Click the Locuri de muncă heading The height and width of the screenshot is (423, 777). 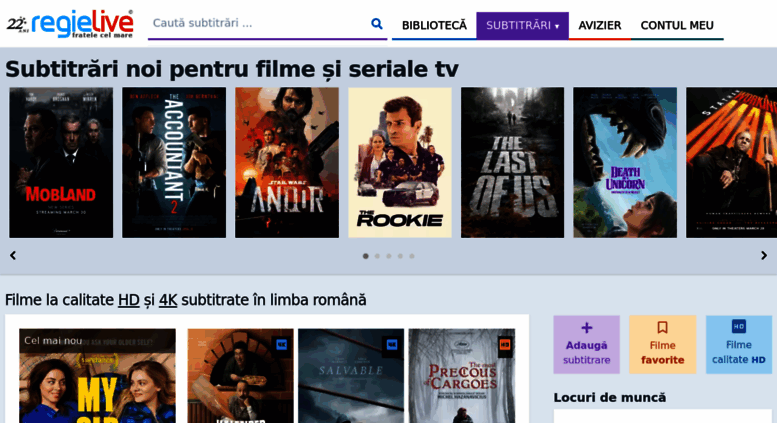click(610, 398)
